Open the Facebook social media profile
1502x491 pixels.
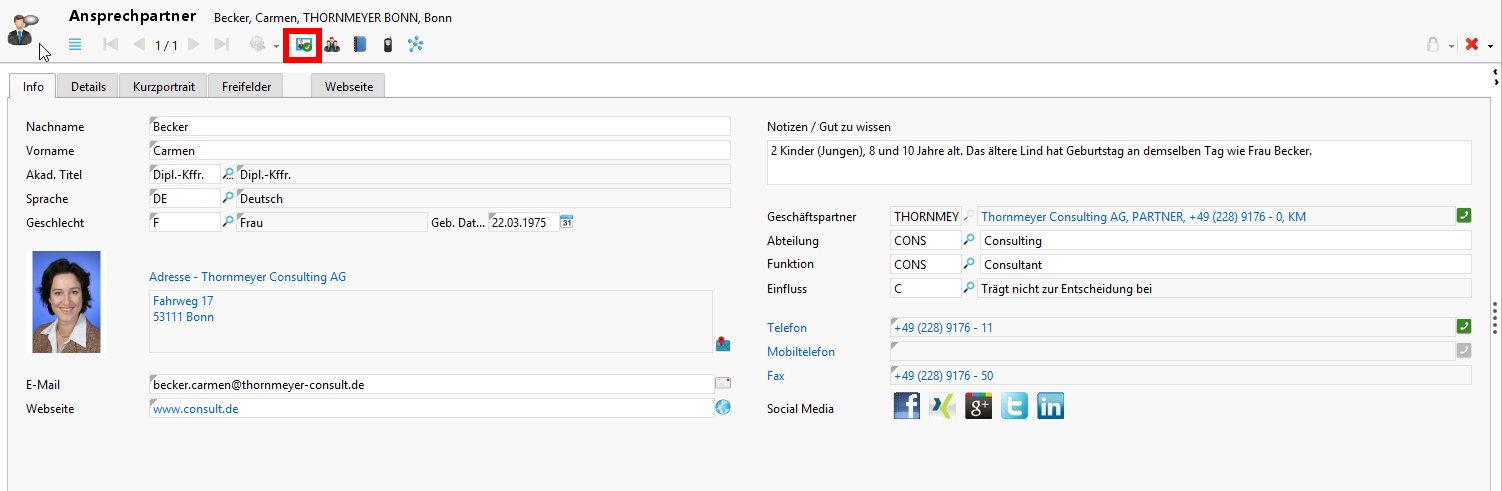(906, 406)
